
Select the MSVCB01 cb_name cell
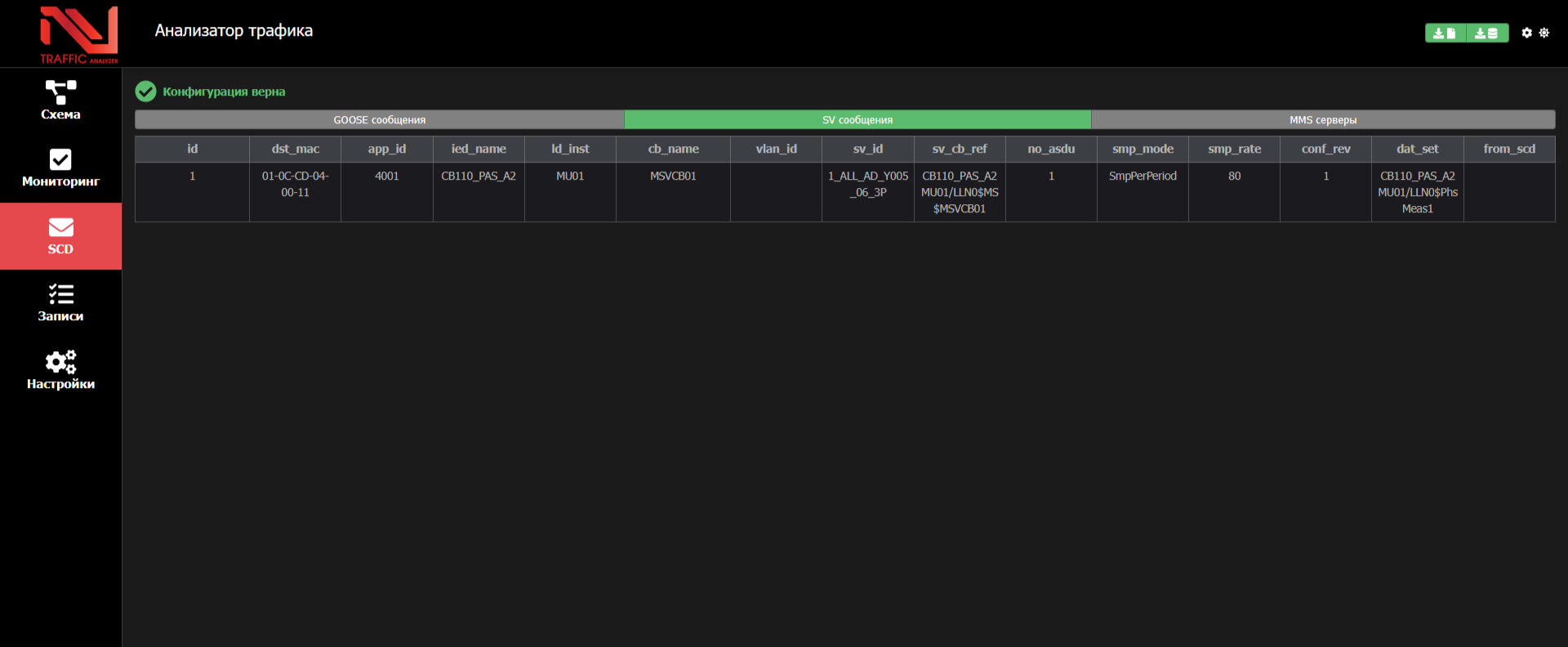pos(673,176)
